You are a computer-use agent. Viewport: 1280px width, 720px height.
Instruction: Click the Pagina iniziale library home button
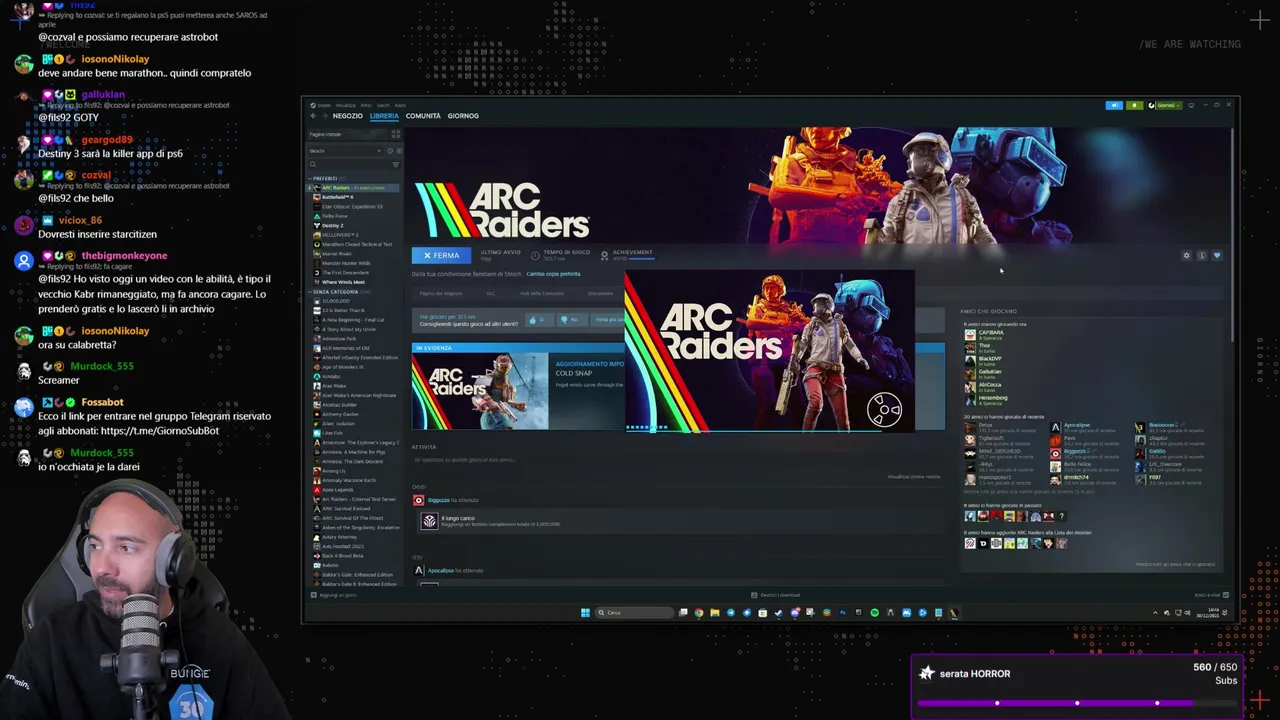(x=347, y=134)
